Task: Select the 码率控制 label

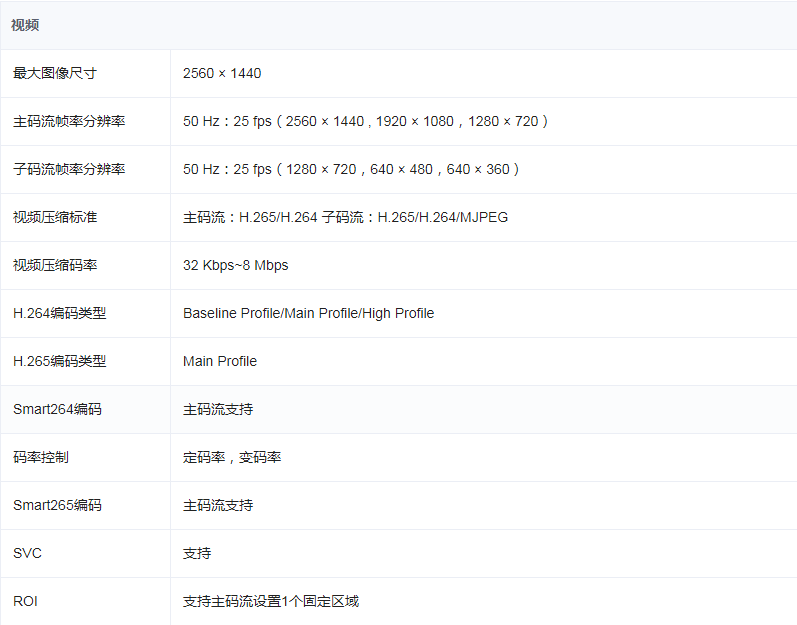Action: point(41,457)
